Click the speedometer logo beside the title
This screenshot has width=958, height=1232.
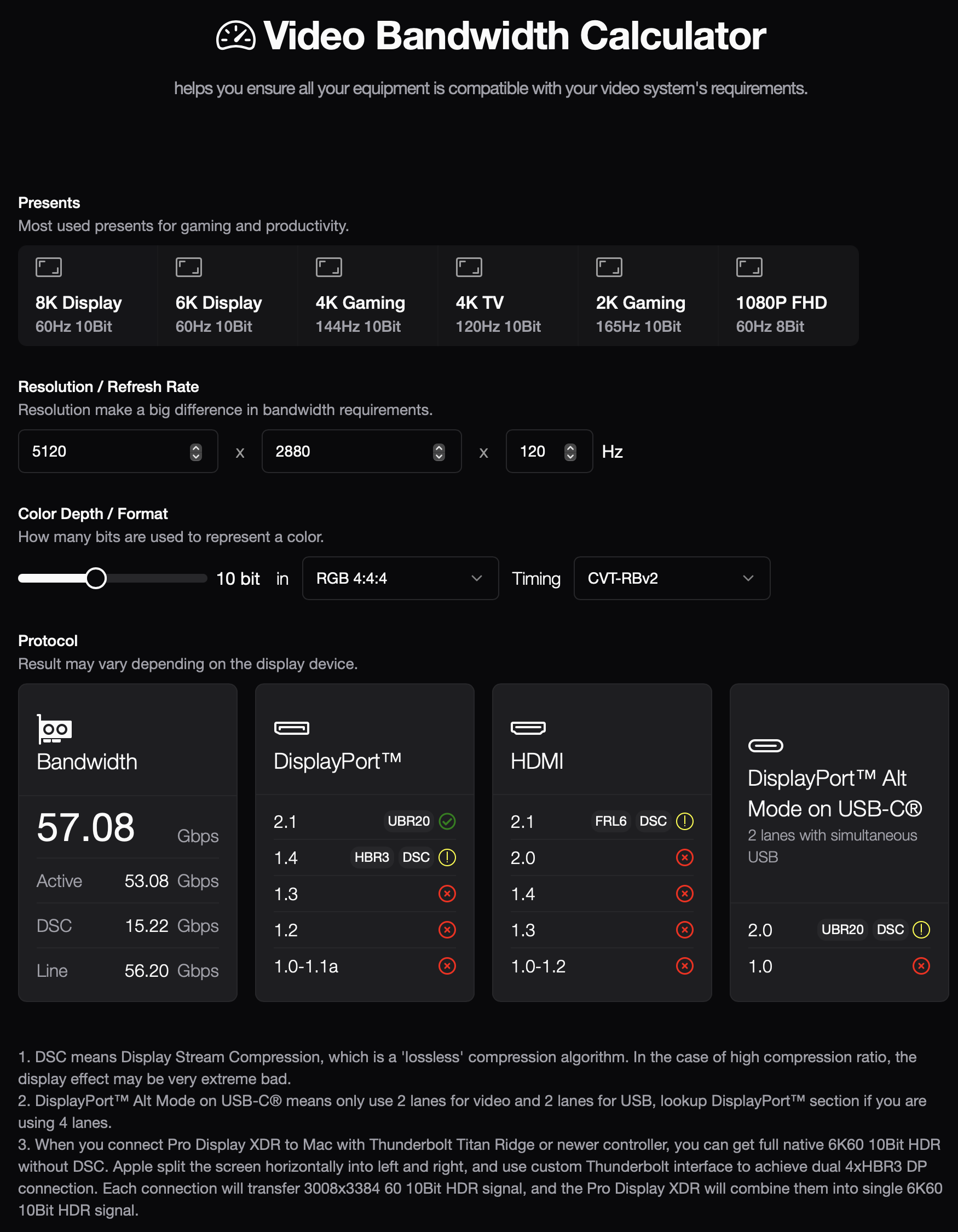[236, 36]
